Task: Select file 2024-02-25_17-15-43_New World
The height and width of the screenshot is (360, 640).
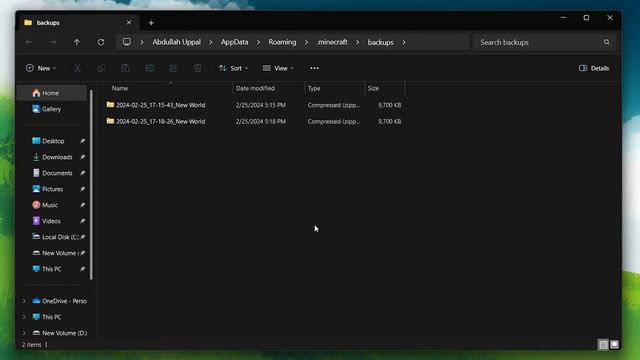Action: click(x=160, y=105)
